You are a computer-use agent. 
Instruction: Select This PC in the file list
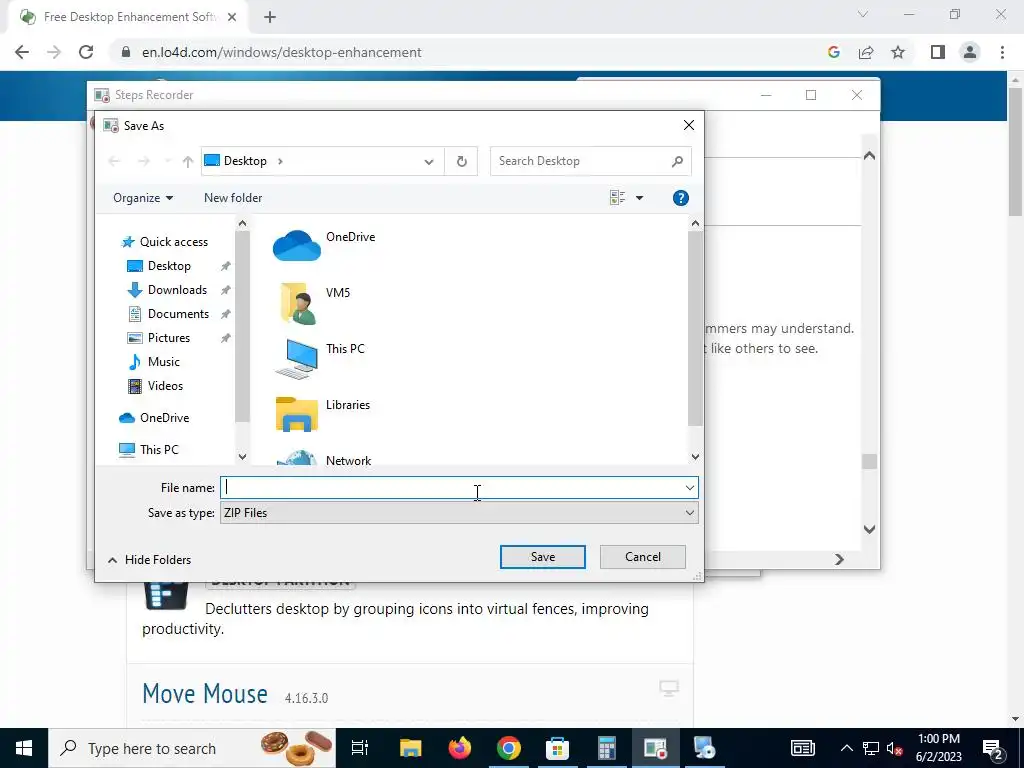coord(320,358)
